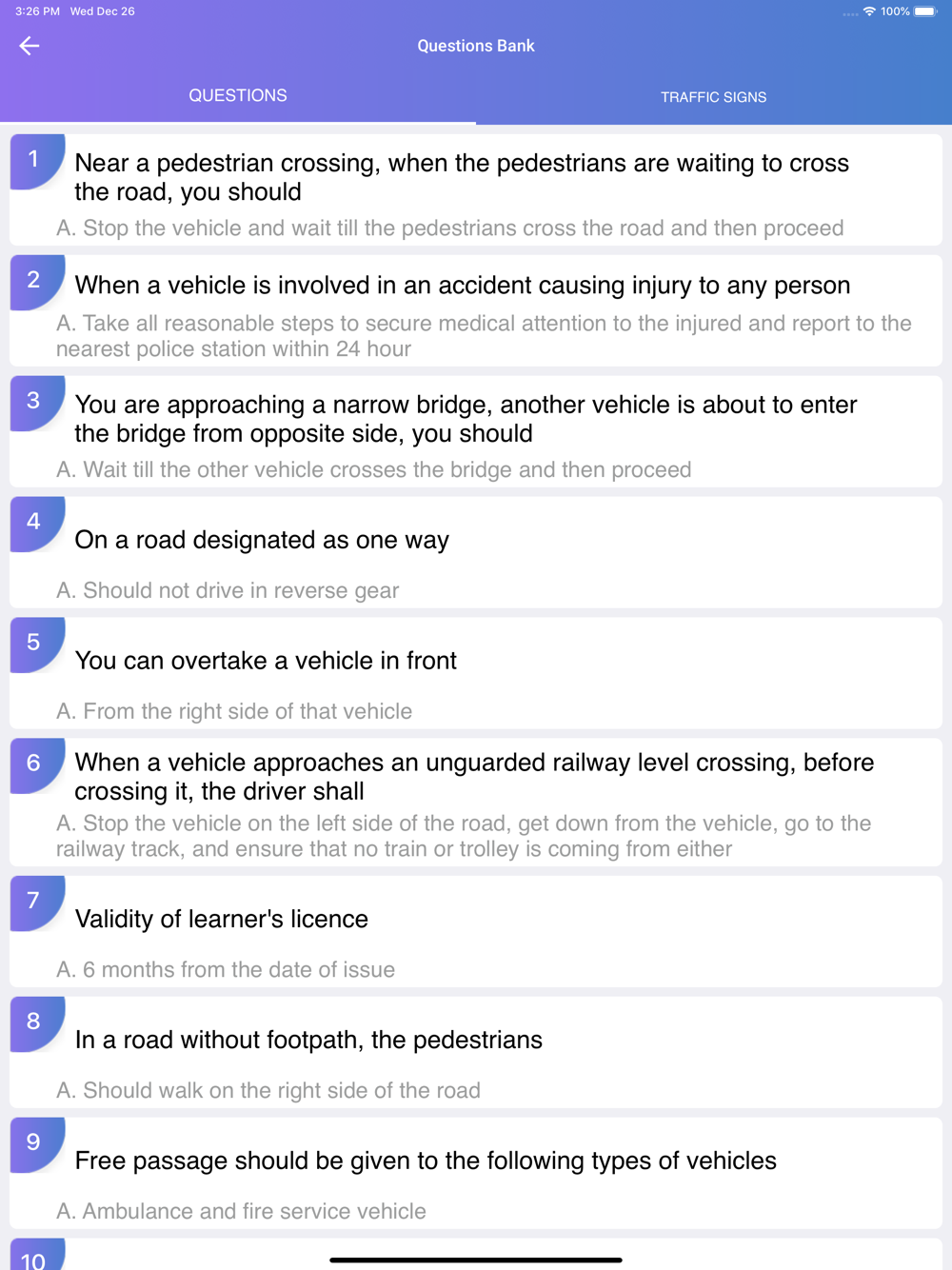Screen dimensions: 952x1270
Task: Open the one way road question
Action: click(x=476, y=552)
